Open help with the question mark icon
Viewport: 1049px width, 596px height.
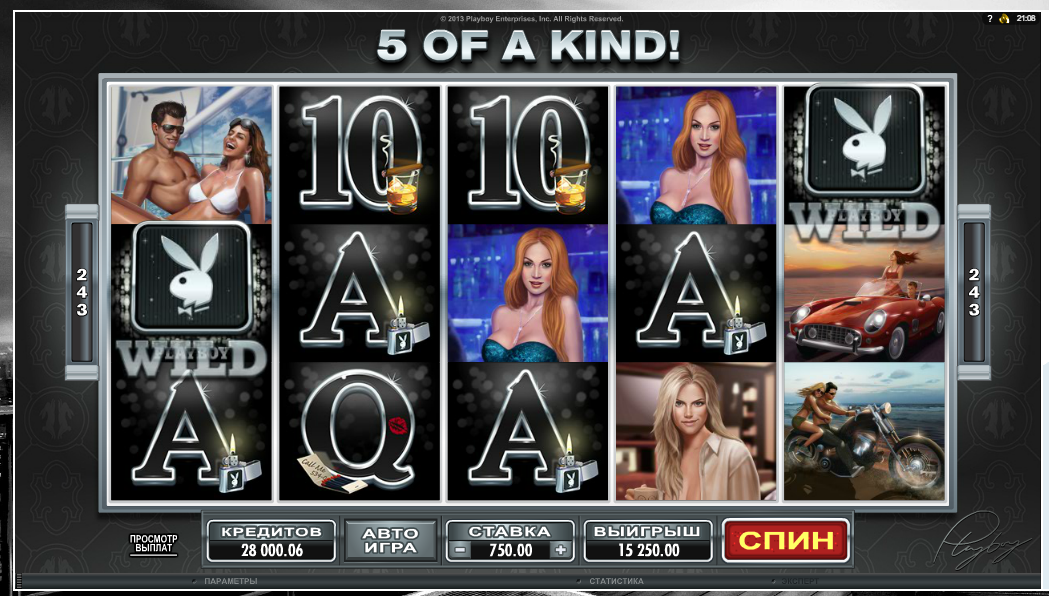[x=989, y=19]
